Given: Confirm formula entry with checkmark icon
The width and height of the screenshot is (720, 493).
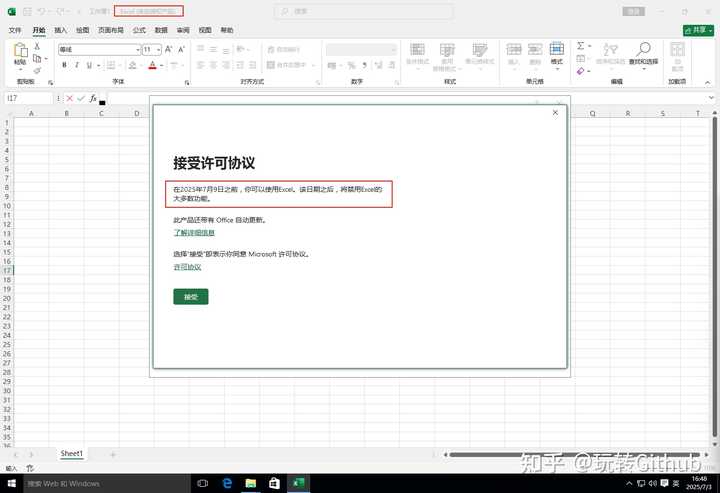Looking at the screenshot, I should [81, 98].
